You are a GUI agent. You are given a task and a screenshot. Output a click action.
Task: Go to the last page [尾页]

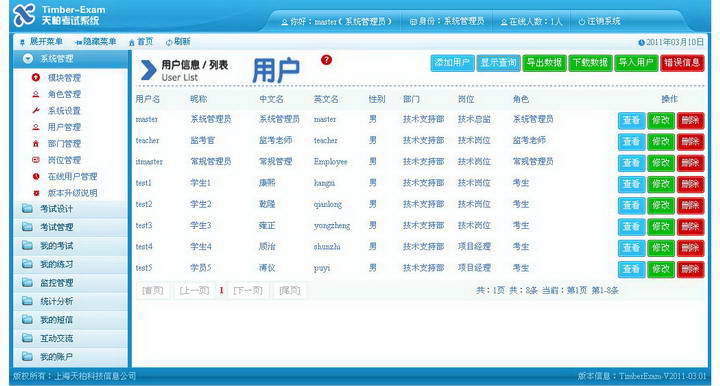(x=289, y=291)
